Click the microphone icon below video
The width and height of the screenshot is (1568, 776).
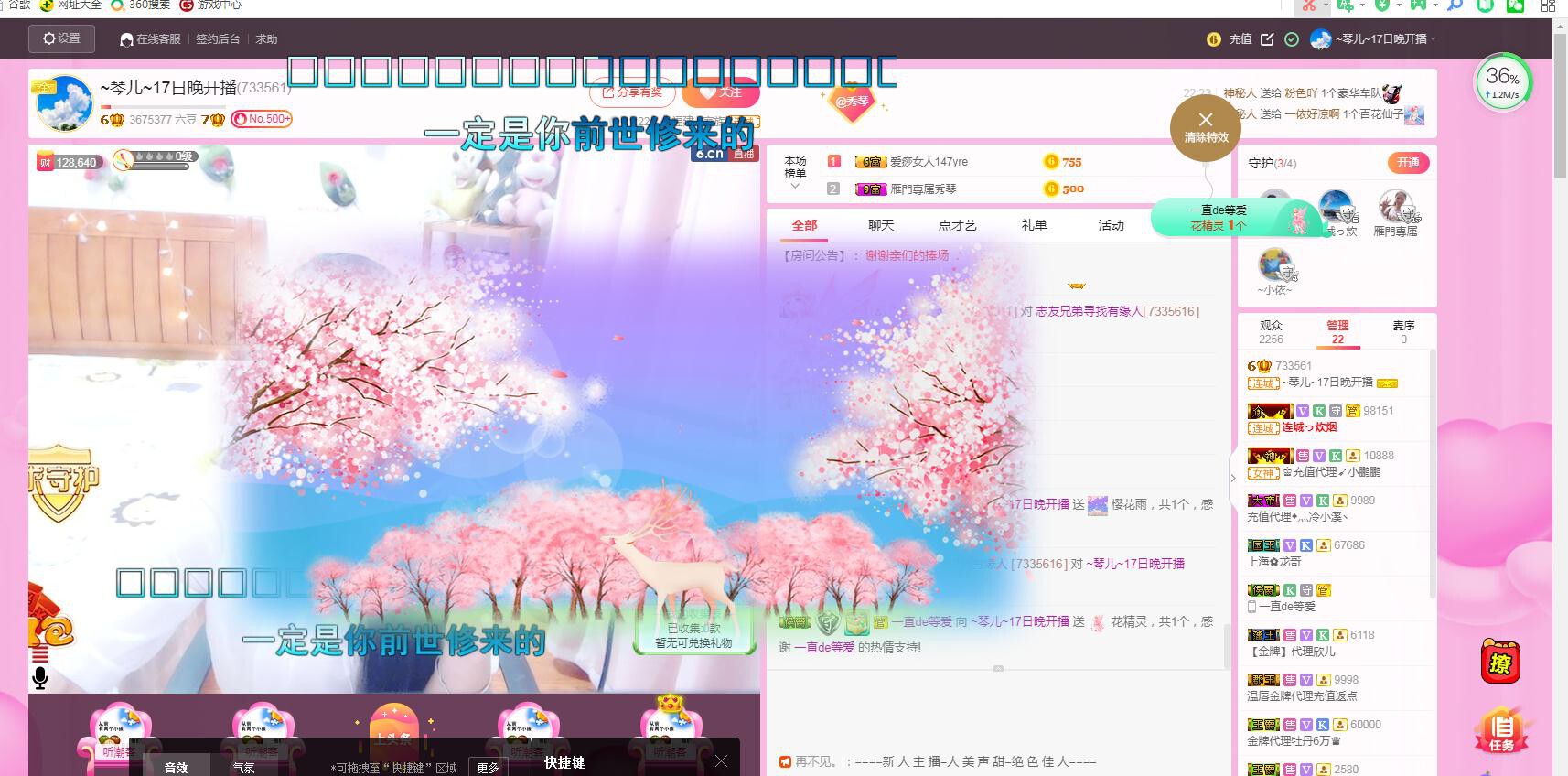(x=40, y=678)
